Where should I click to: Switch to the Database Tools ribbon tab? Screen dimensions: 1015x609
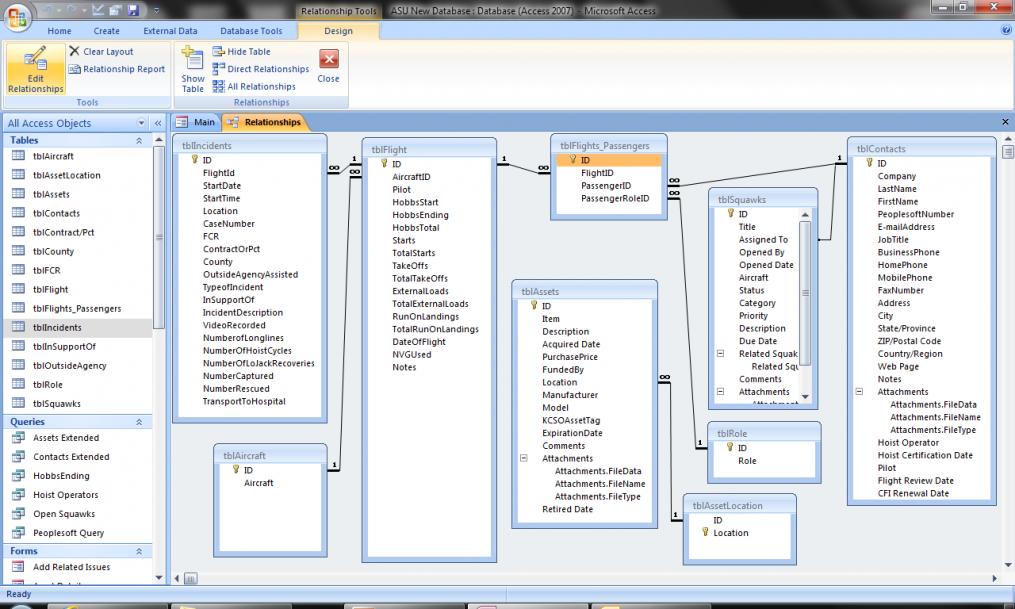point(251,31)
